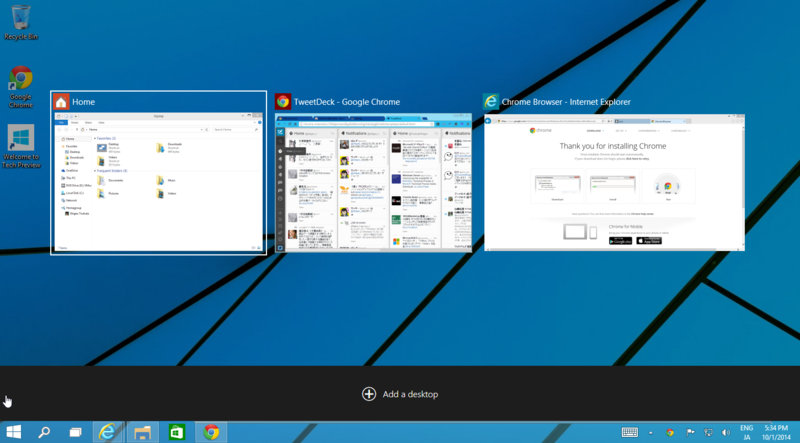
Task: Switch the ENG input language indicator
Action: [x=746, y=433]
